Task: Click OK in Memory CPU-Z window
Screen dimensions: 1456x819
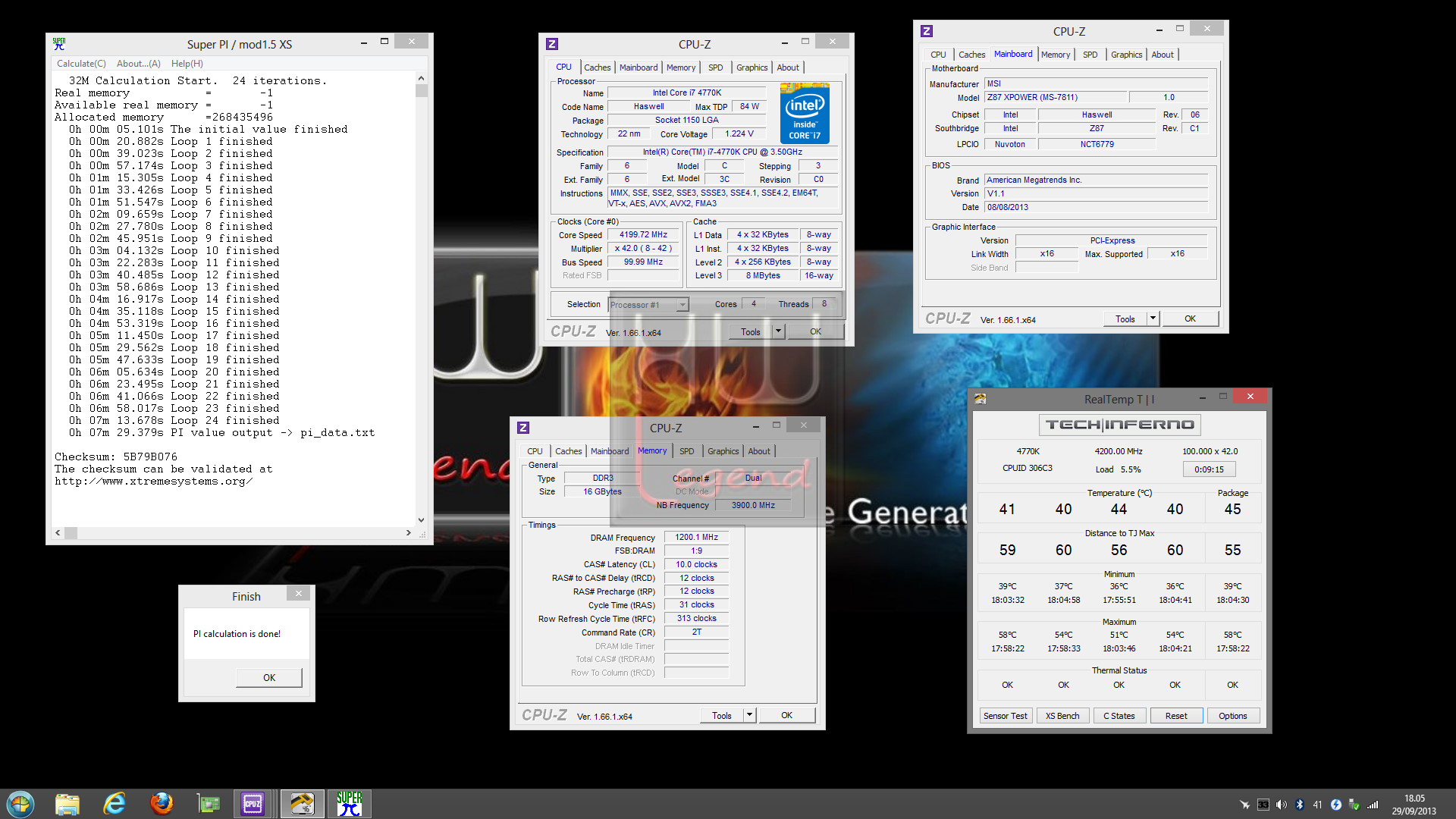Action: (x=786, y=715)
